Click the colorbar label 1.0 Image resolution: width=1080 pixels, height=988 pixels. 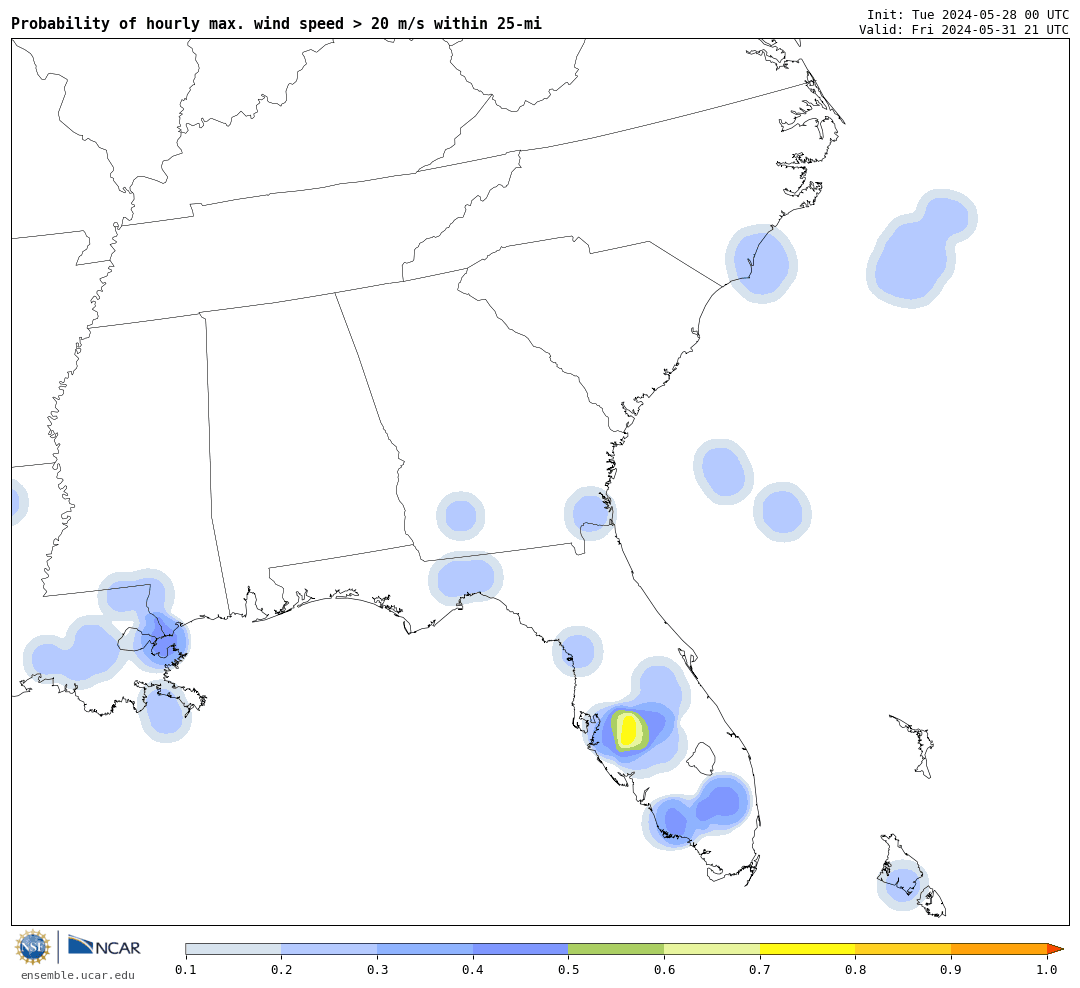click(x=1047, y=969)
